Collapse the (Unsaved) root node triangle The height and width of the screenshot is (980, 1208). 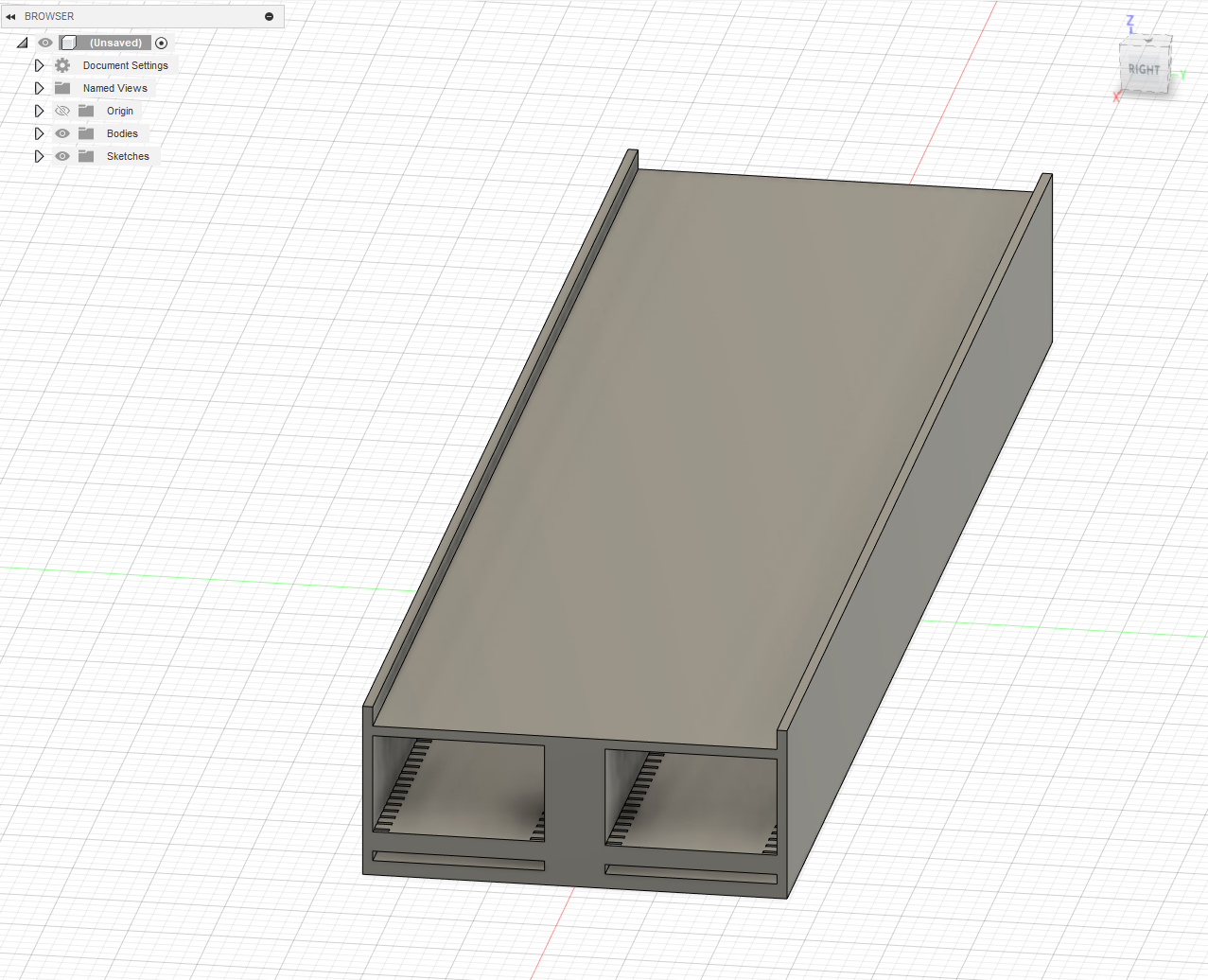point(23,43)
